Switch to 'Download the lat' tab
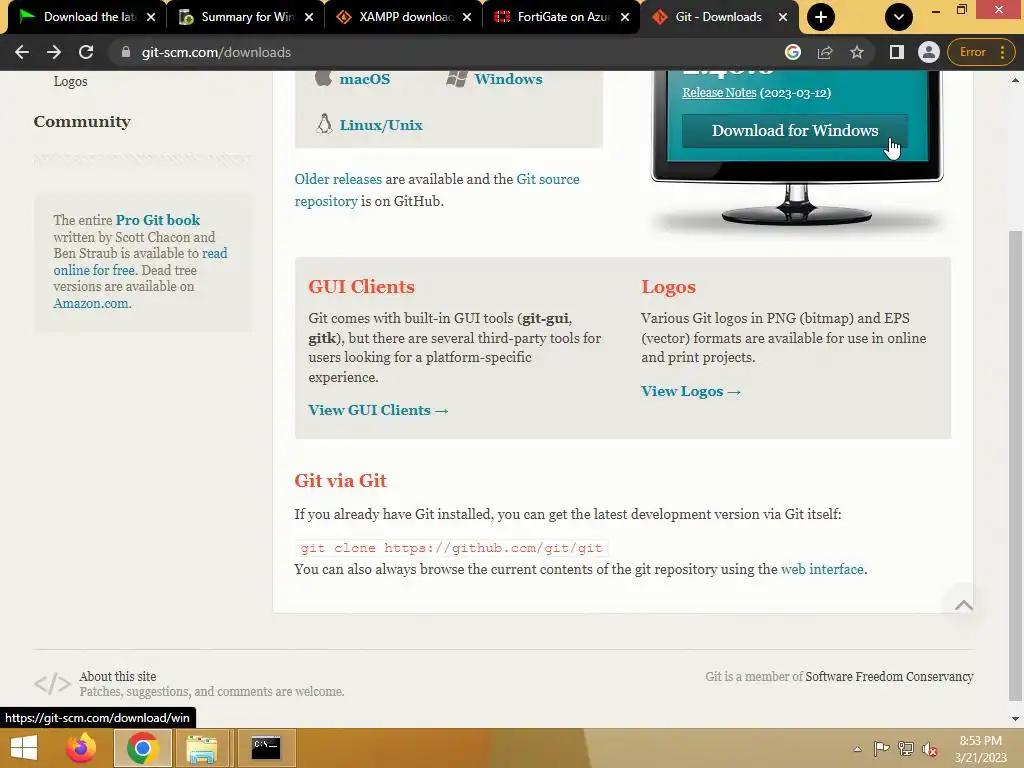 click(x=87, y=17)
